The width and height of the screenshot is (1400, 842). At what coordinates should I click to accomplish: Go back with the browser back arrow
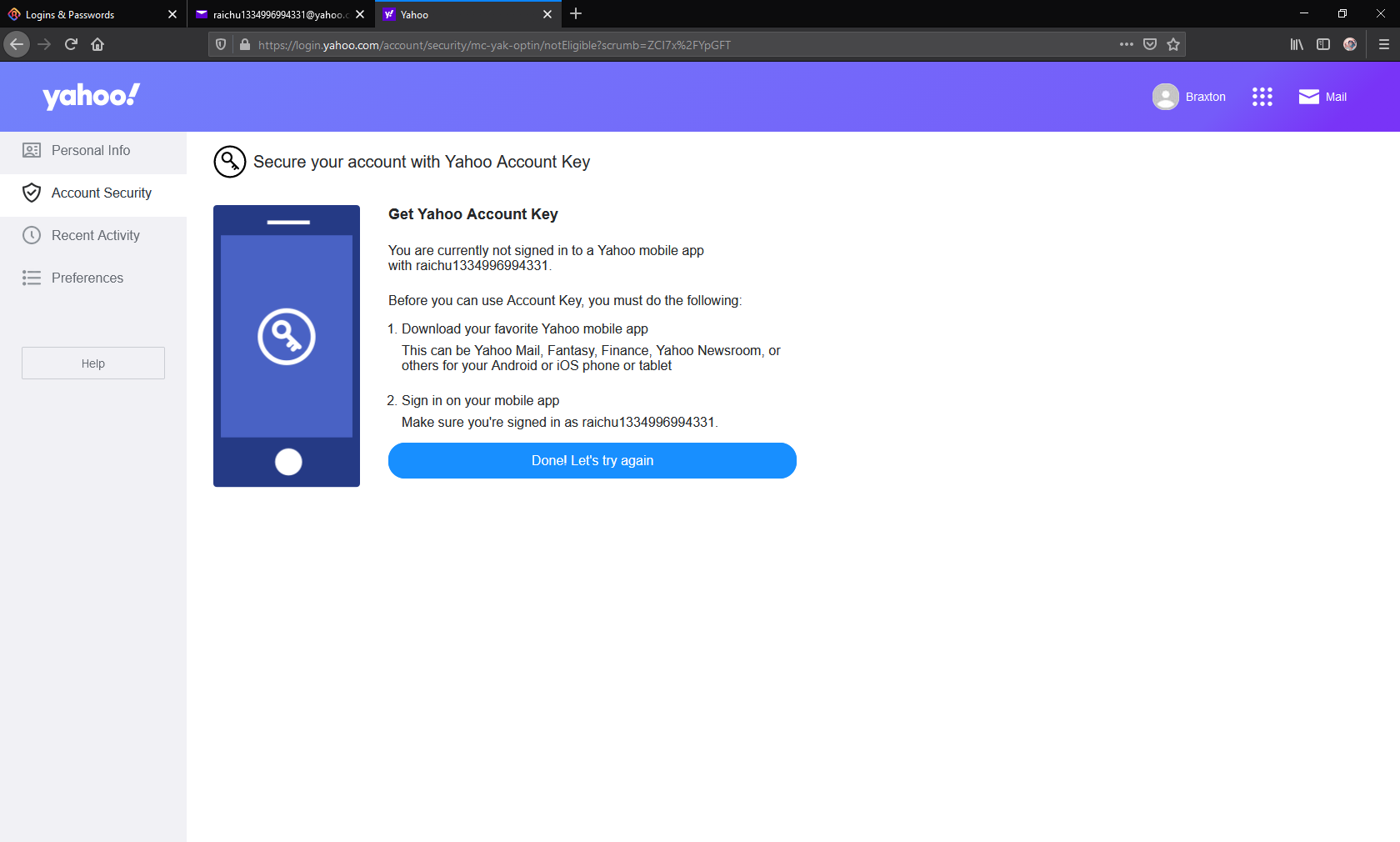tap(17, 44)
